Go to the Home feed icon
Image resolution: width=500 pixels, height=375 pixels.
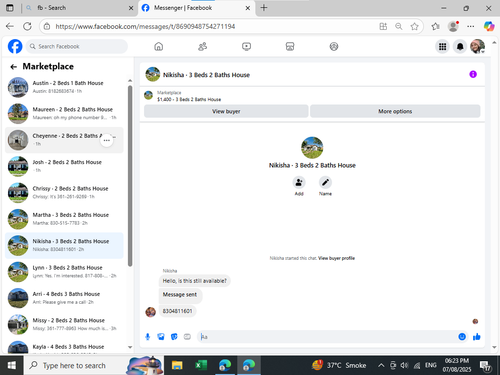click(x=159, y=46)
